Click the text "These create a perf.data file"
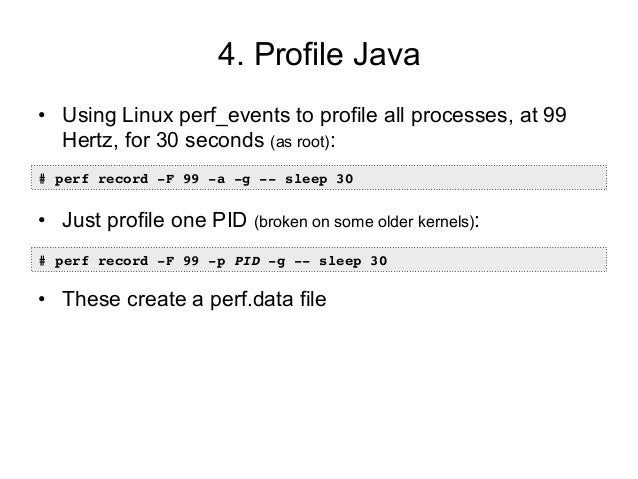Screen dimensions: 638x479 (x=194, y=299)
